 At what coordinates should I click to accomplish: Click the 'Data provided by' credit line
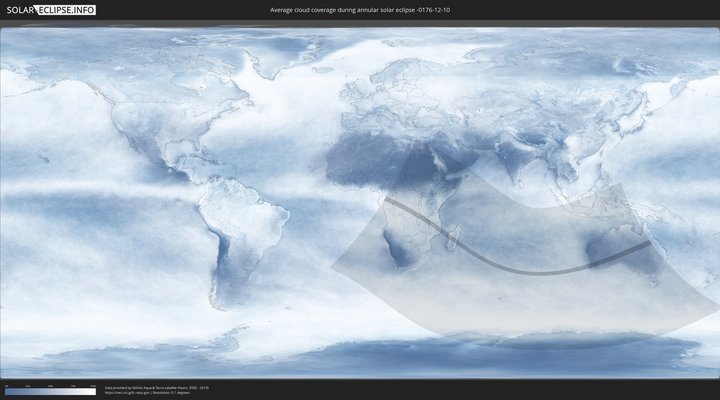pyautogui.click(x=157, y=388)
